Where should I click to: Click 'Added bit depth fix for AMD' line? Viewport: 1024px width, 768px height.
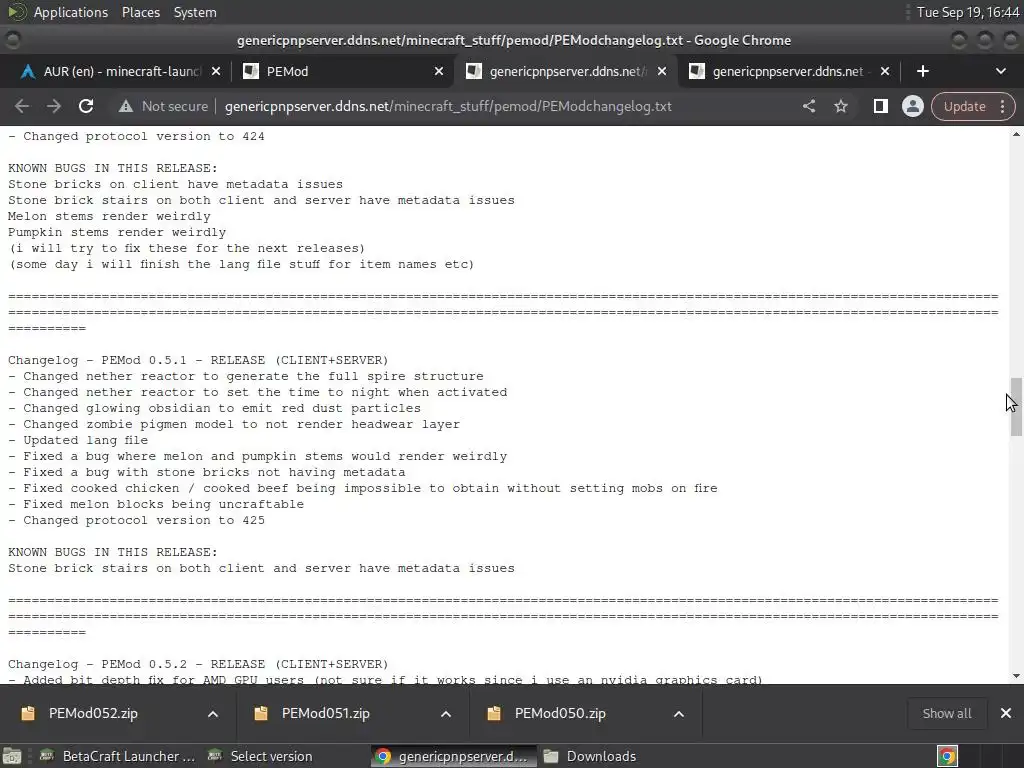click(385, 679)
